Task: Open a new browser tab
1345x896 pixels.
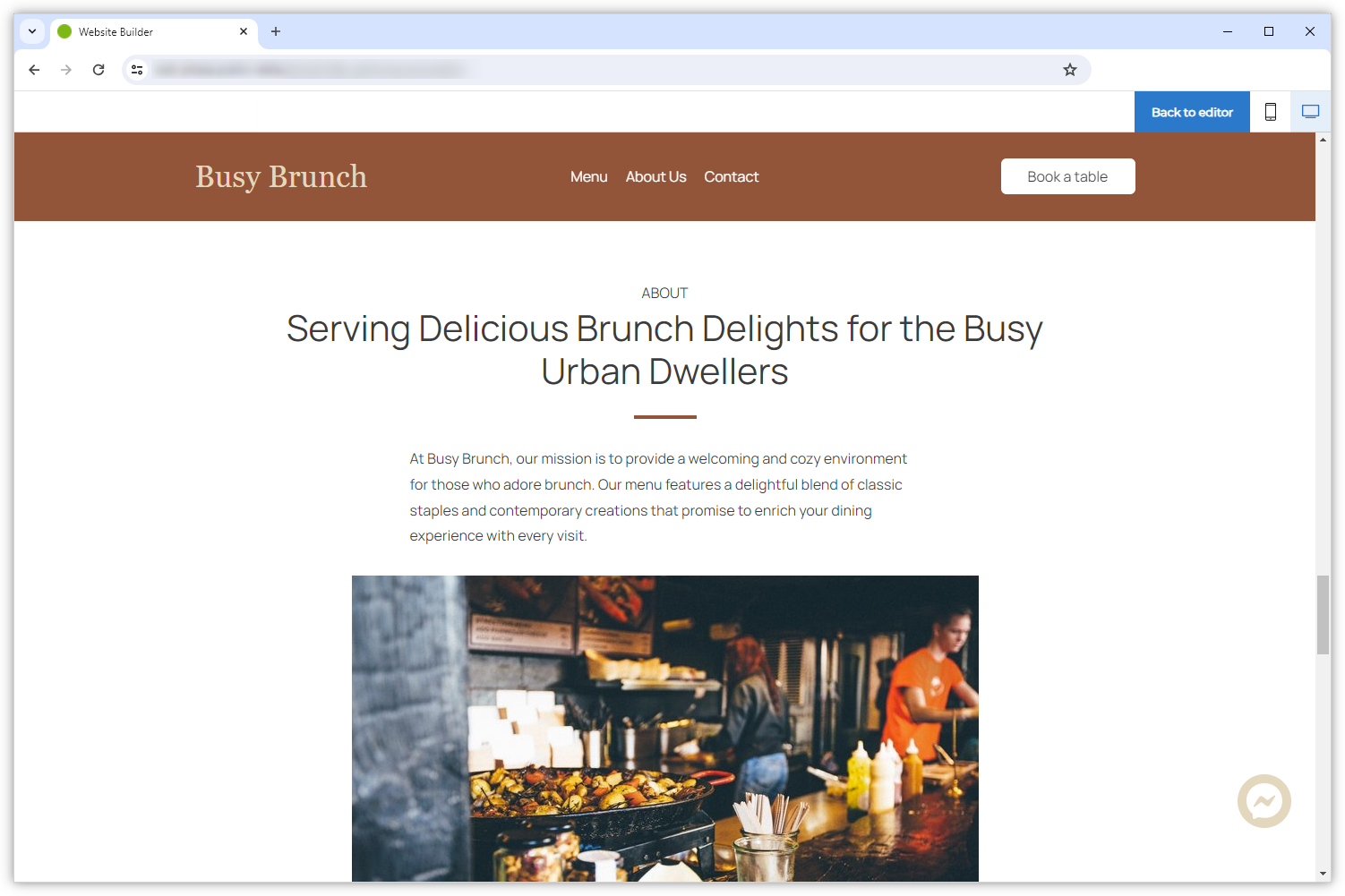Action: pos(276,31)
